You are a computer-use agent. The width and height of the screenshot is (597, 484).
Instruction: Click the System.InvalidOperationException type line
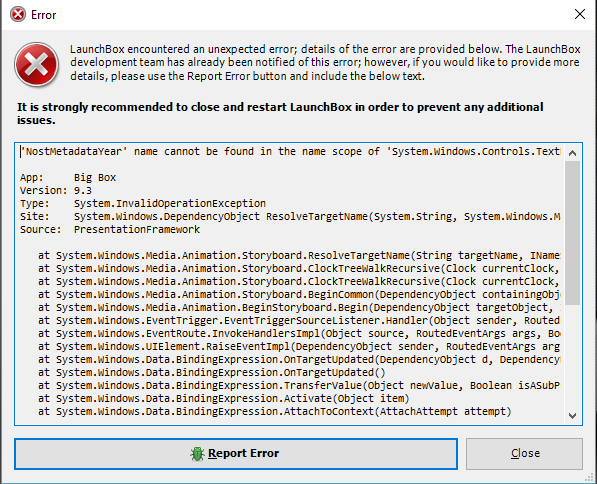point(143,203)
